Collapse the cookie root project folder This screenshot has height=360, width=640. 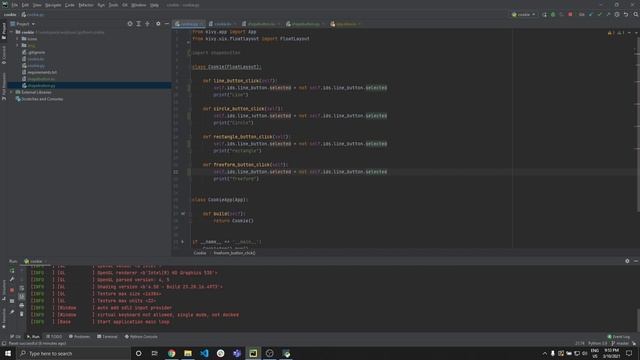[x=12, y=32]
